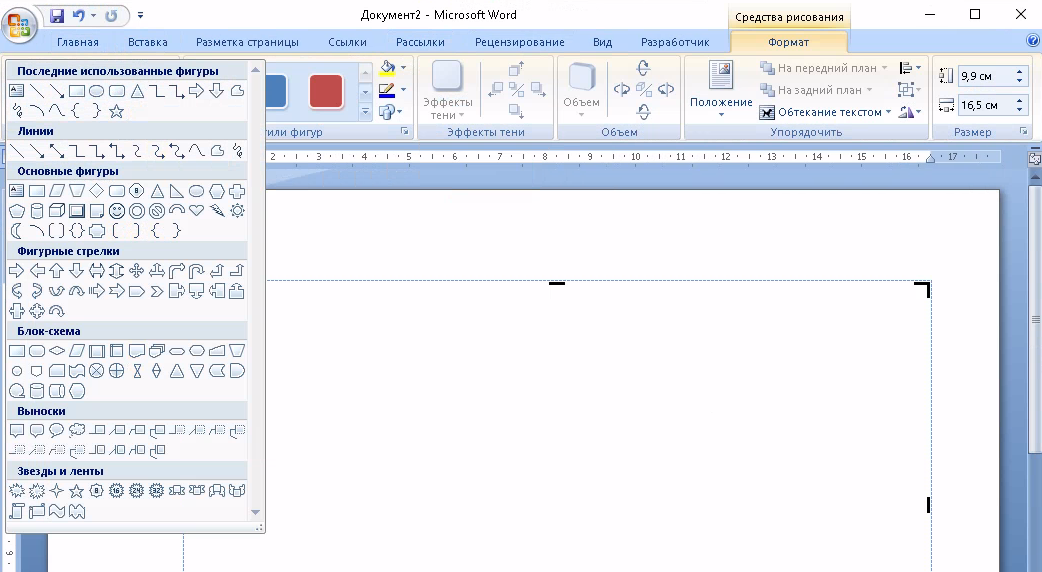The width and height of the screenshot is (1042, 572).
Task: Choose the Explosion 1 shape
Action: pyautogui.click(x=17, y=491)
